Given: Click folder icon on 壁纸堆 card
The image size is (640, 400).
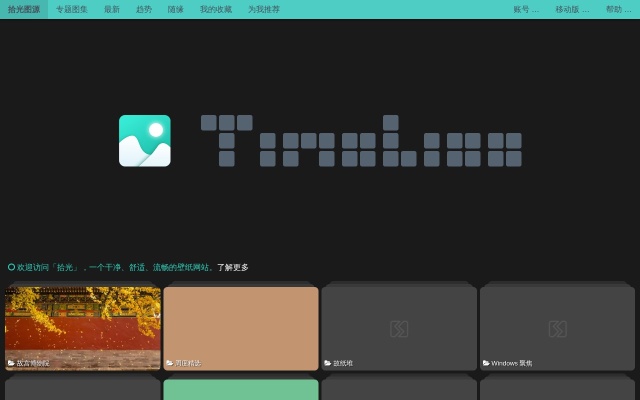Looking at the screenshot, I should [327, 363].
